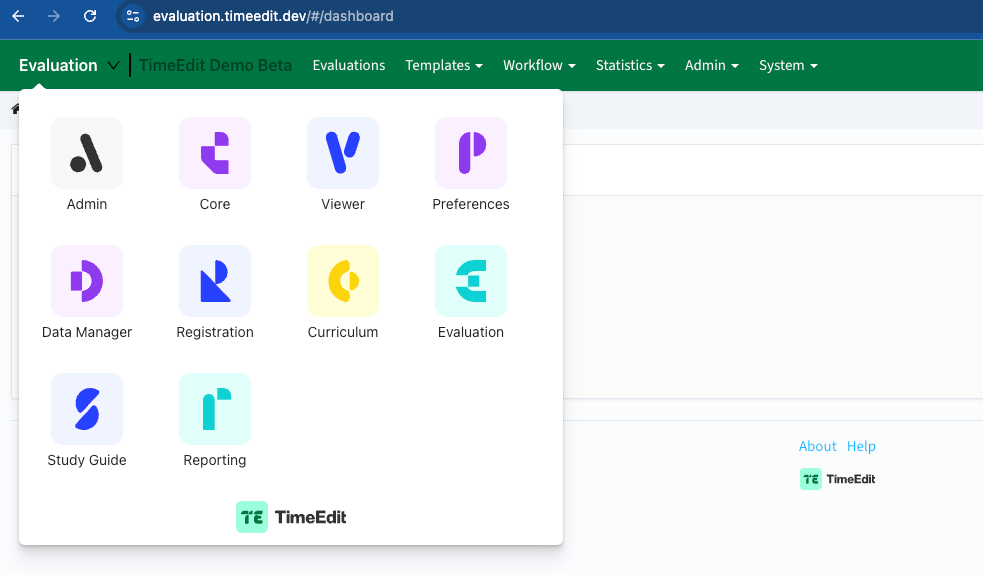Open the Admin app icon
The height and width of the screenshot is (575, 983).
tap(87, 153)
